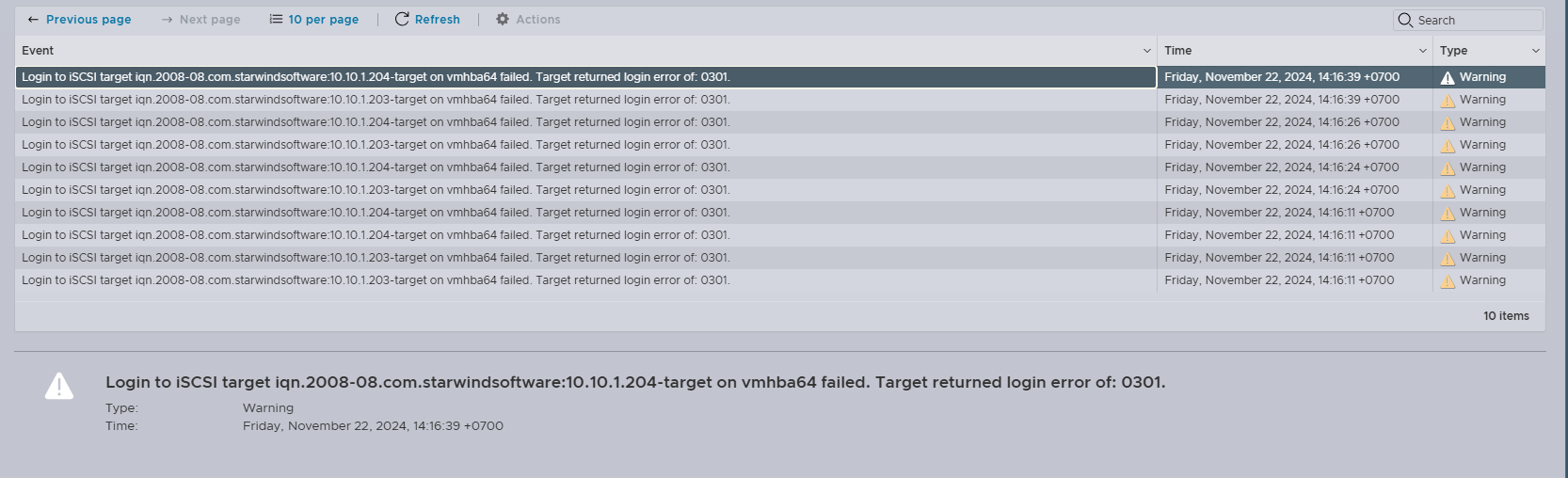The image size is (1568, 478).
Task: Select event row timed 14:16:39 for 10.10.1.203-target
Action: (x=780, y=100)
